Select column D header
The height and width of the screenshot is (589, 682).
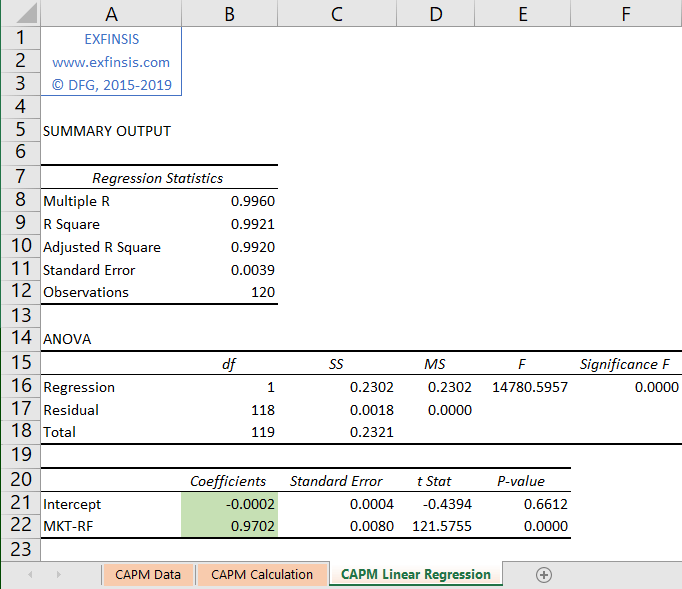point(435,13)
